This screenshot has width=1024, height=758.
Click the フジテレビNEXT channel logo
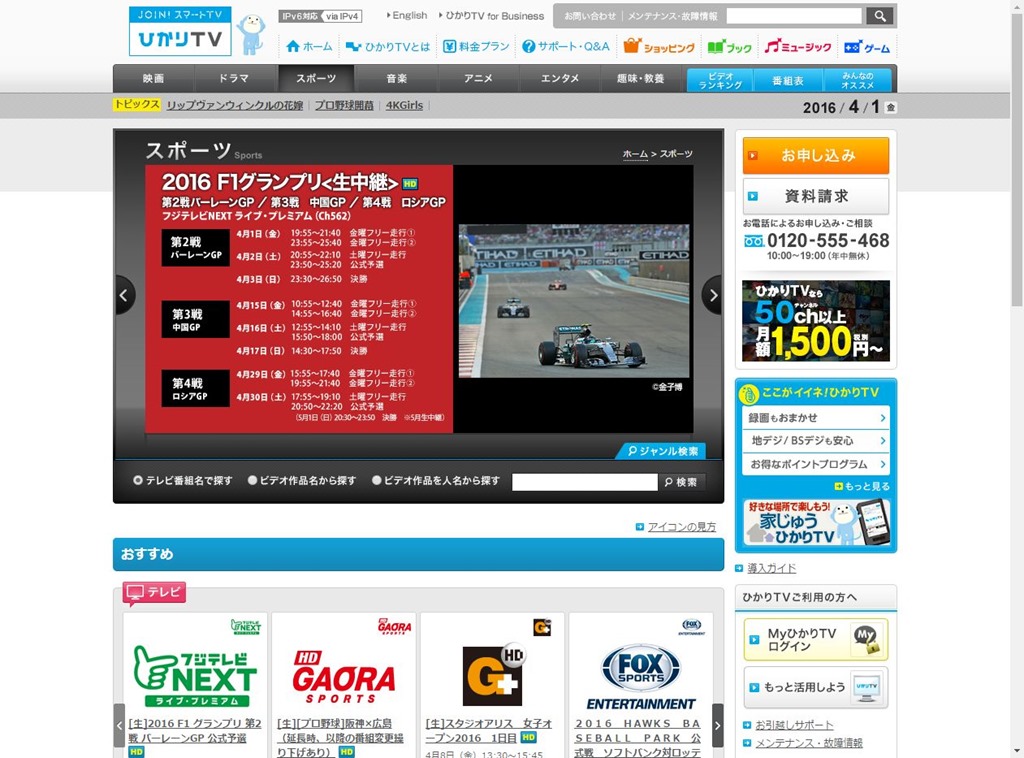point(195,675)
